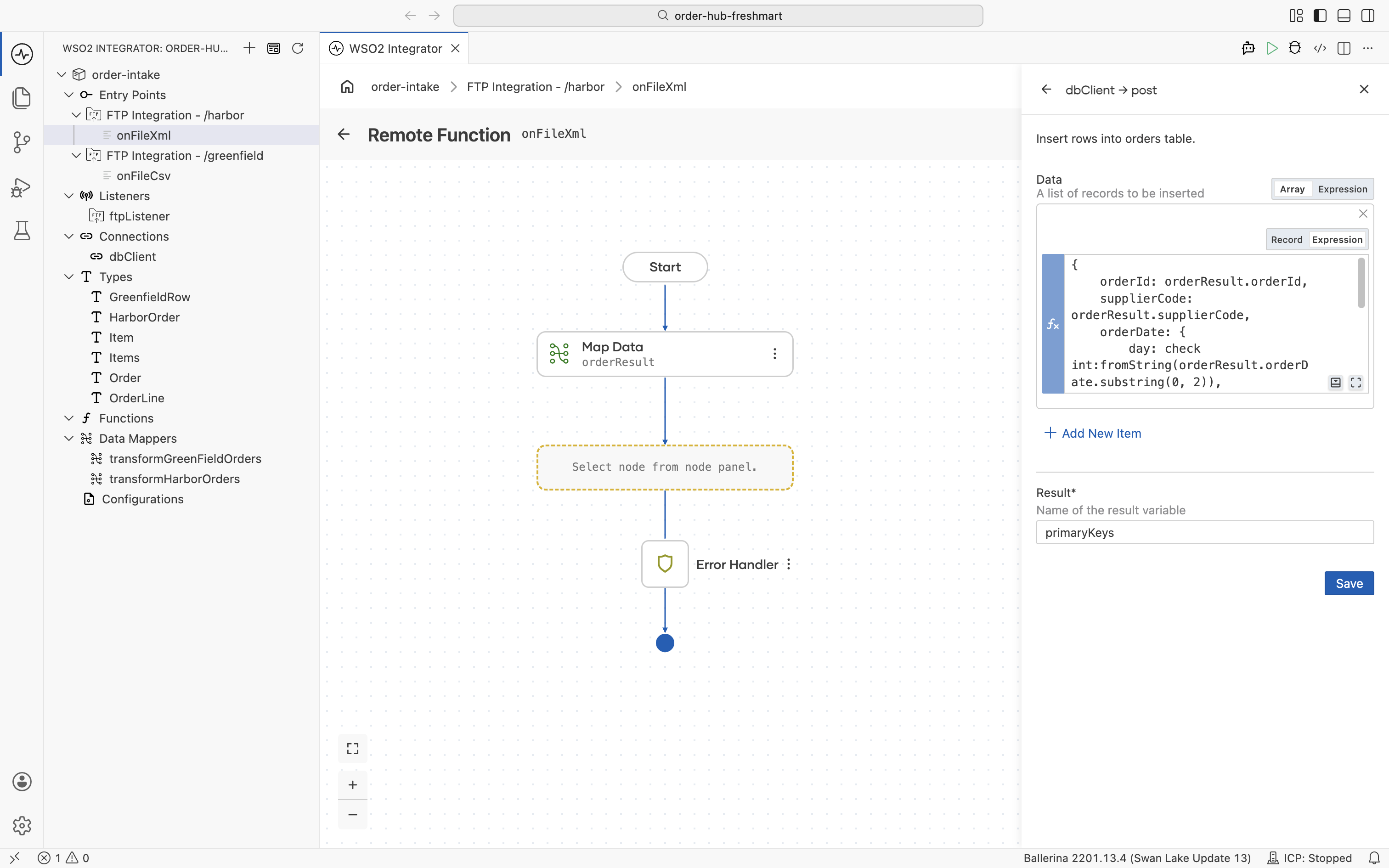This screenshot has height=868, width=1389.
Task: Click the project overview icon in sidebar header
Action: [x=274, y=48]
